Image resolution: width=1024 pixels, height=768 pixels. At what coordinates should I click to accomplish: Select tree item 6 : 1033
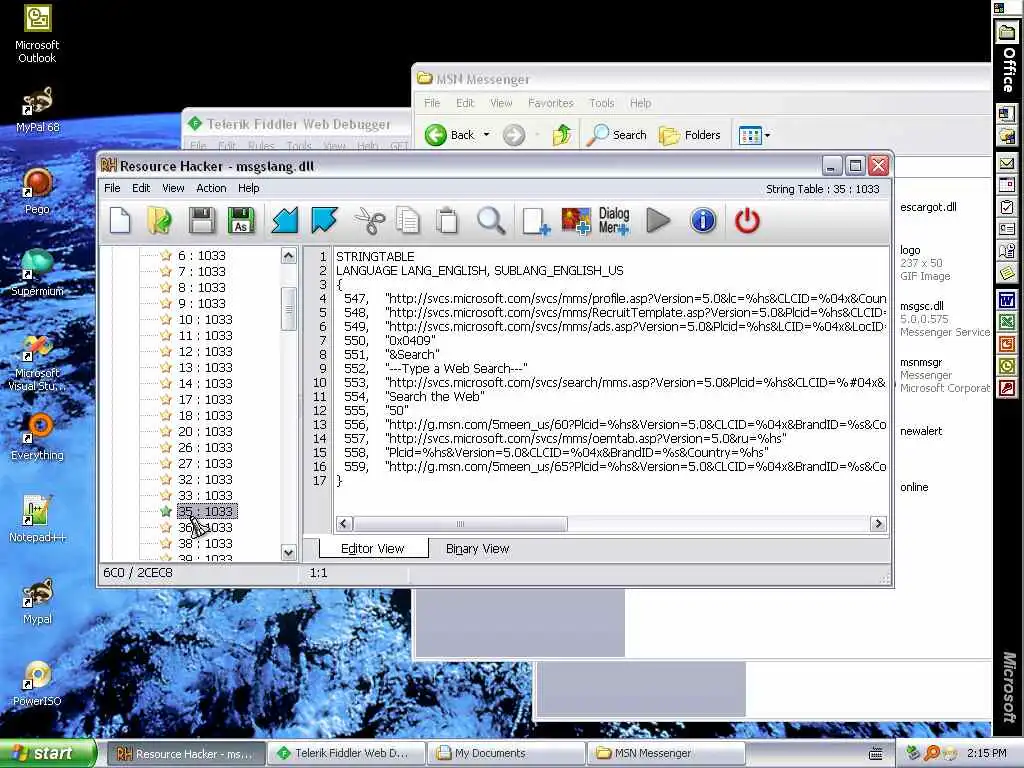pyautogui.click(x=202, y=255)
